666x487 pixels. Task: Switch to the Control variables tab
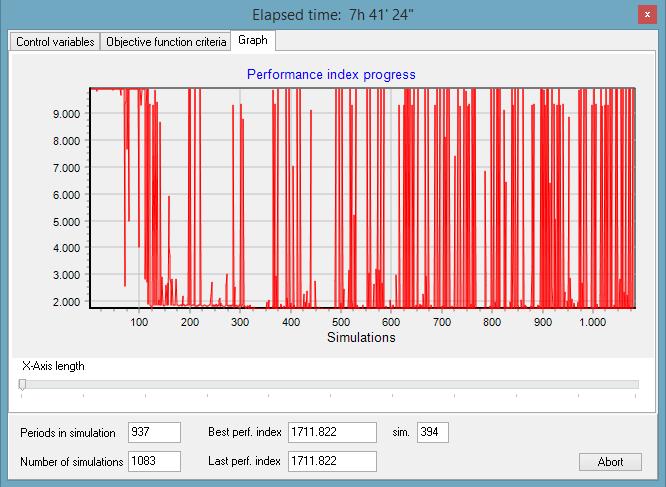[55, 42]
